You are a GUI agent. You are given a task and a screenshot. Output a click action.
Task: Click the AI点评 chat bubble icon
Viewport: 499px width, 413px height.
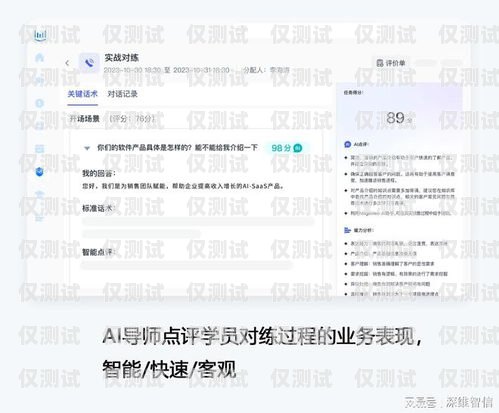click(347, 144)
